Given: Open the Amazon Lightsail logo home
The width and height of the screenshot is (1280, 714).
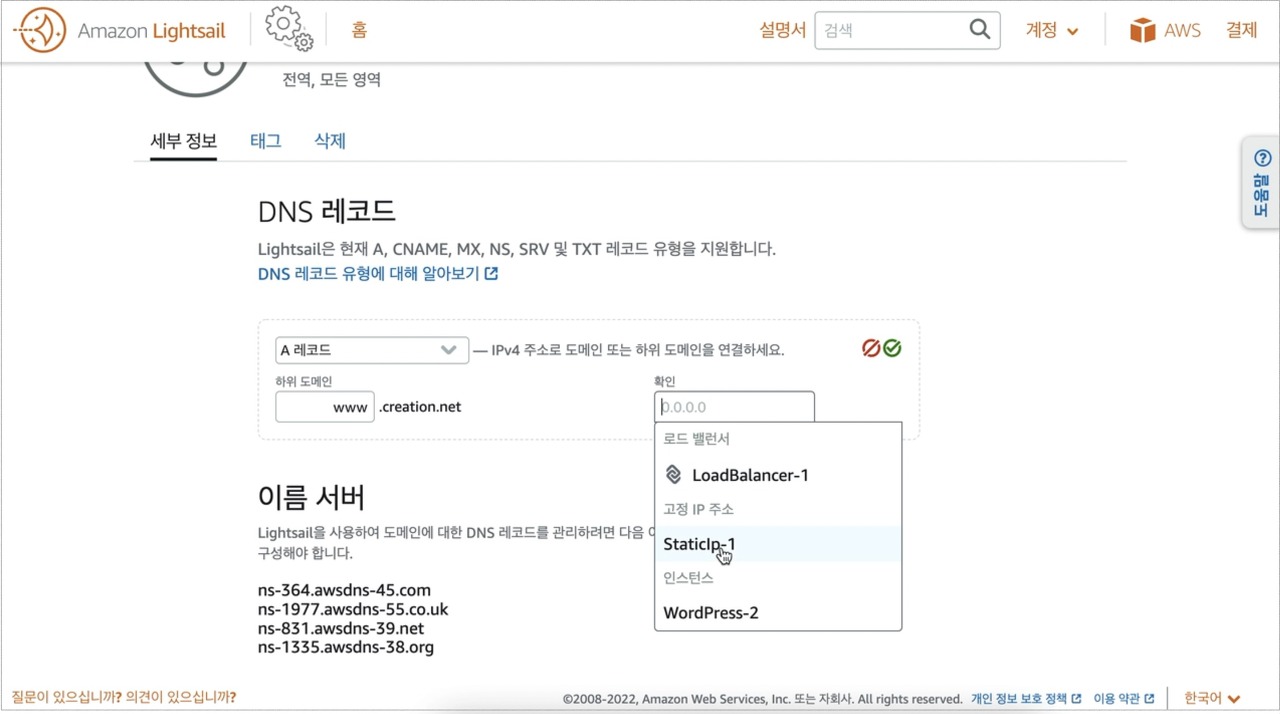Looking at the screenshot, I should click(119, 30).
